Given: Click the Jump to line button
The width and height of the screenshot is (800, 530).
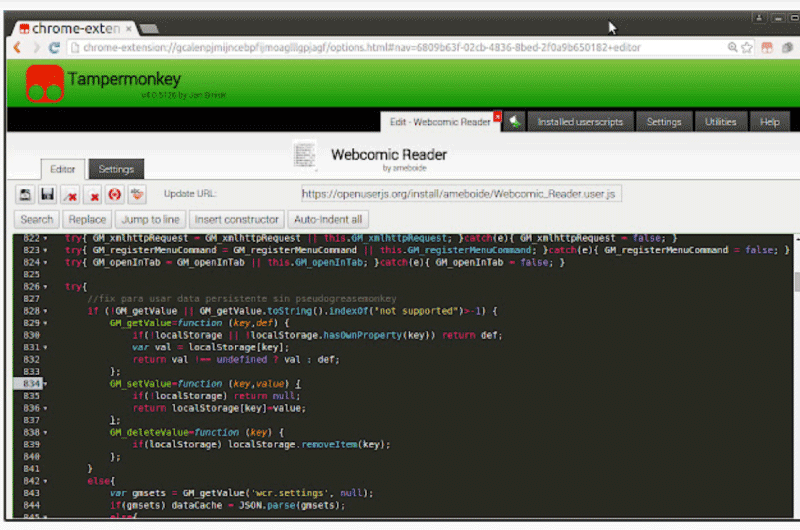Looking at the screenshot, I should [x=151, y=220].
